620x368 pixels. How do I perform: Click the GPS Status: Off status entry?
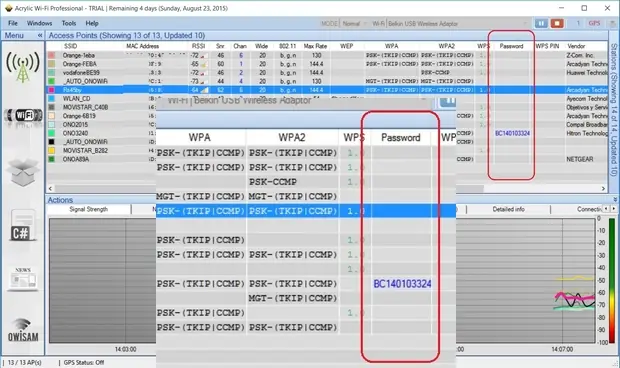click(x=84, y=362)
